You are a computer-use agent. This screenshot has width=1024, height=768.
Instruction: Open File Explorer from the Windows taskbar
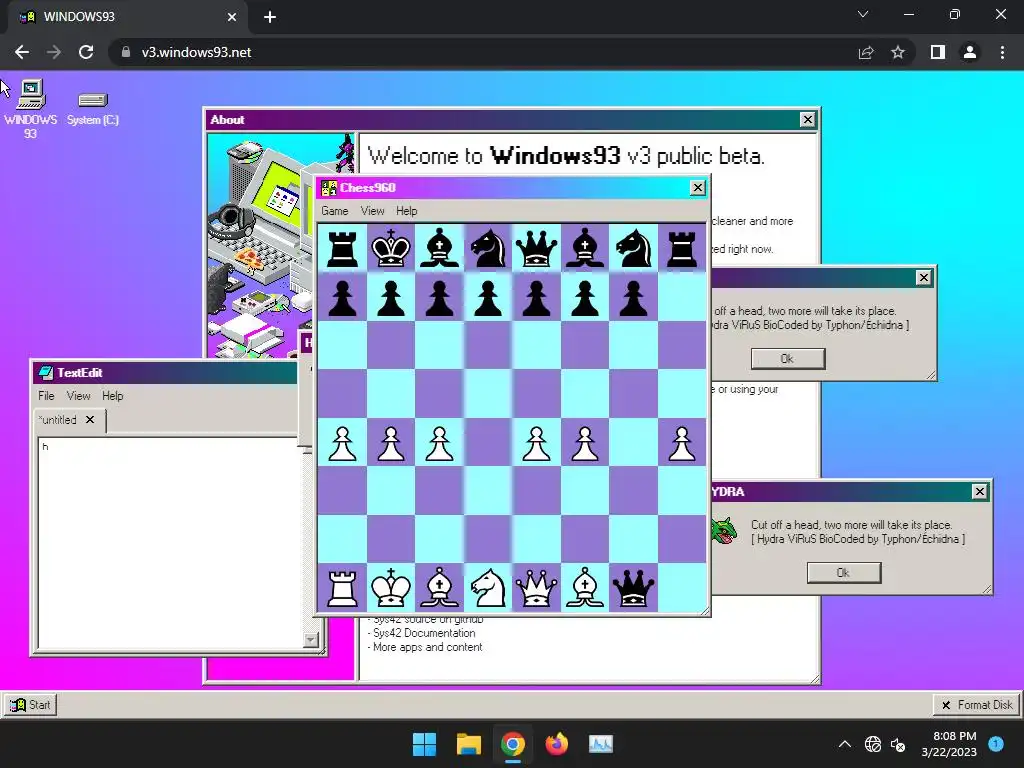click(468, 744)
